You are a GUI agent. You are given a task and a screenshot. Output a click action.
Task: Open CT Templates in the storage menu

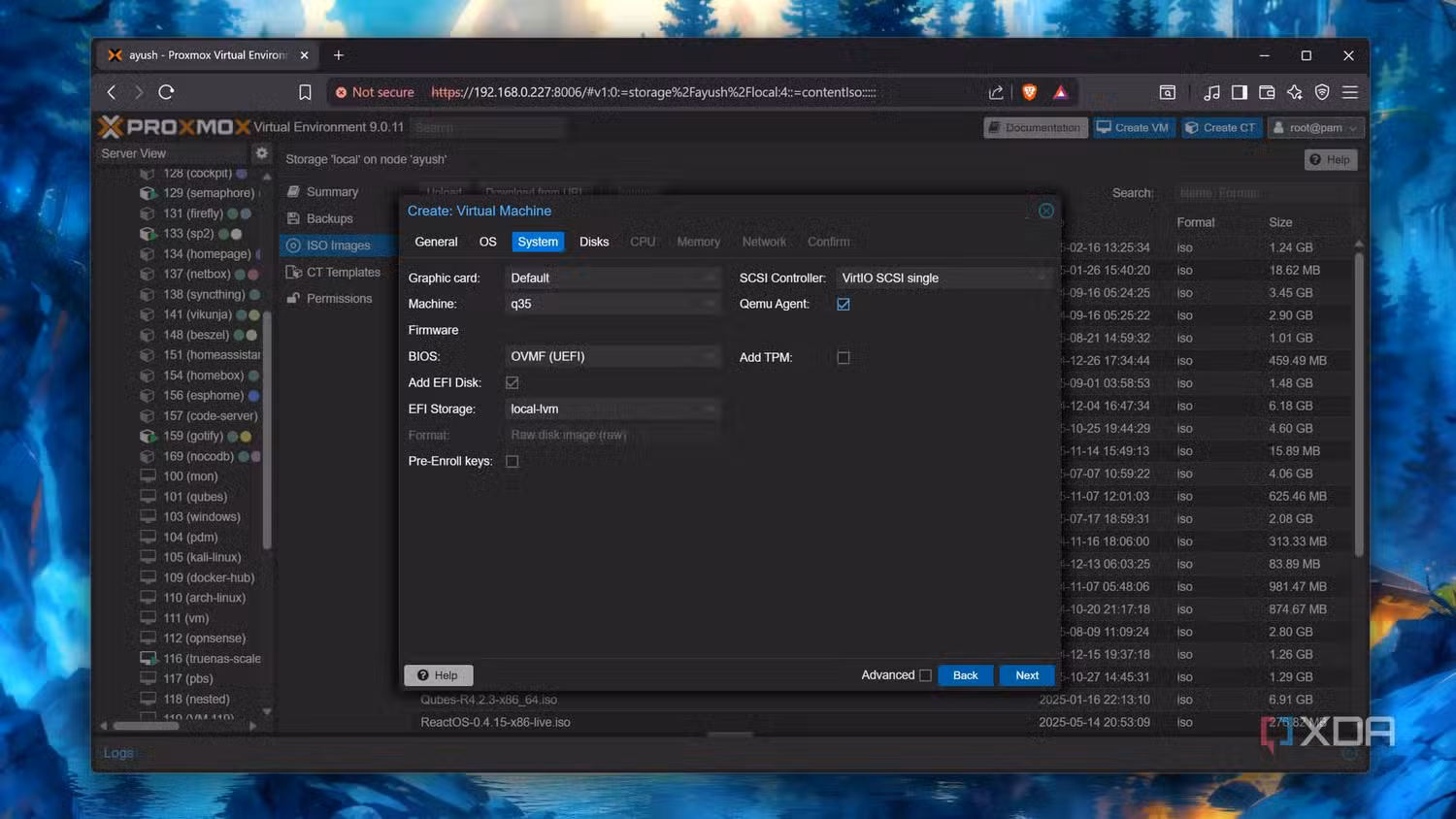[x=337, y=273]
